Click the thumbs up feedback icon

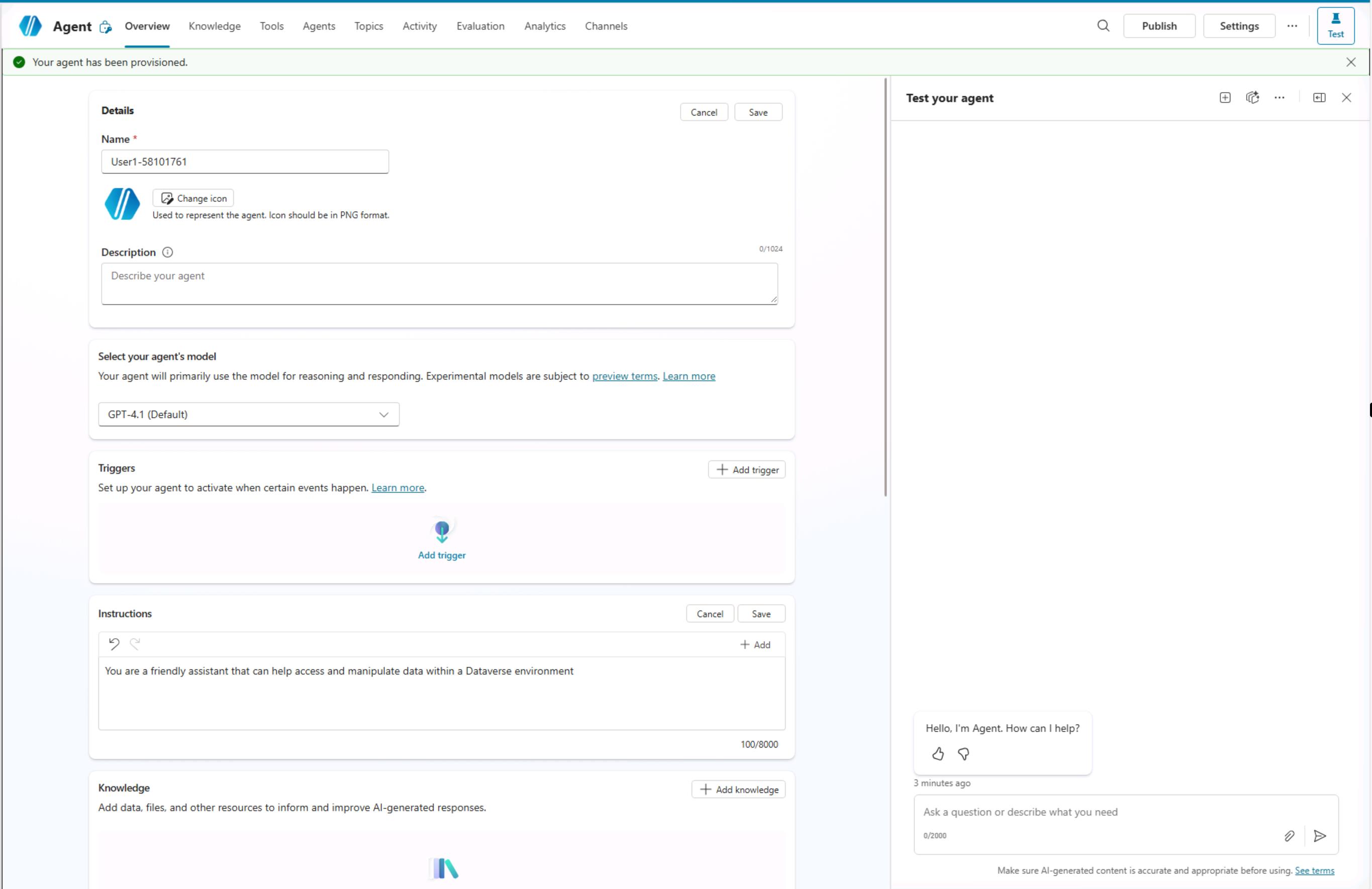pyautogui.click(x=938, y=754)
